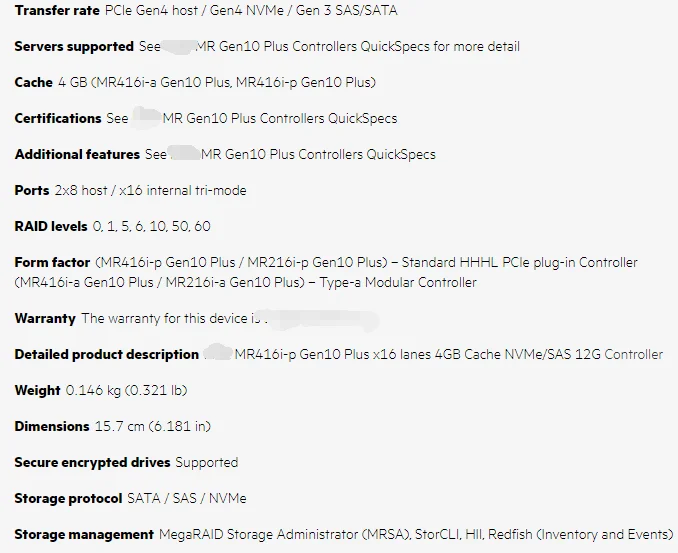Image resolution: width=678 pixels, height=553 pixels.
Task: Click the 4GB Cache NVMe/SAS 12G Controller text
Action: tap(549, 354)
